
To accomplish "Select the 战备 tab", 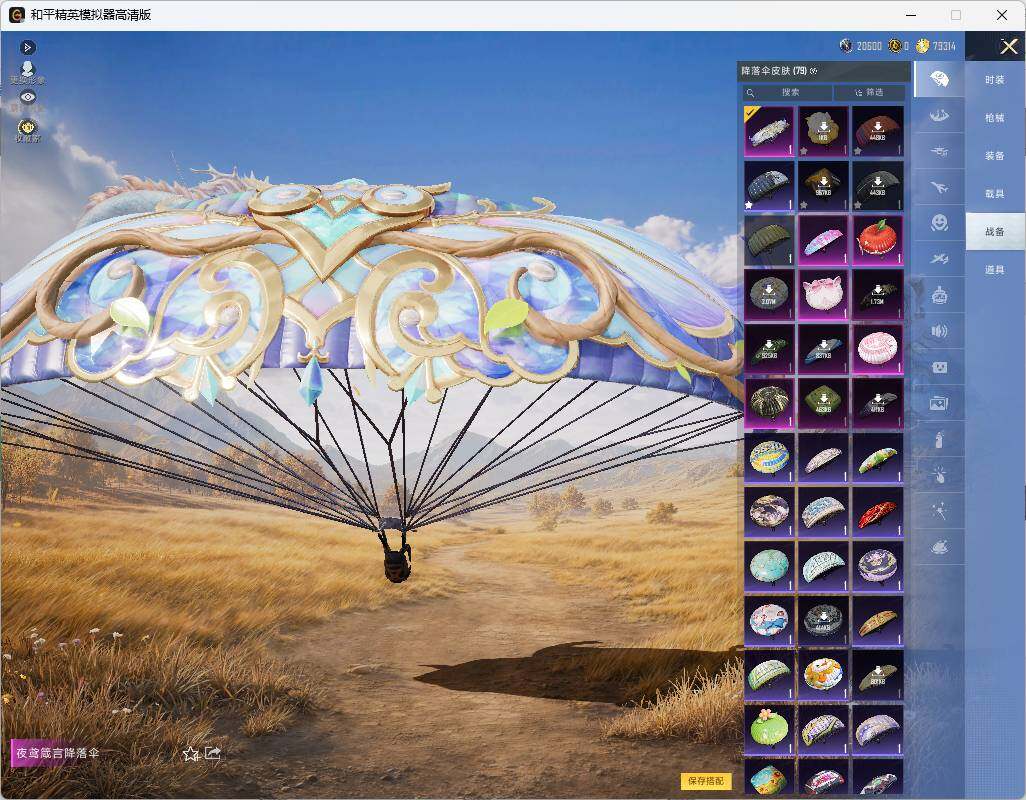I will click(x=995, y=232).
